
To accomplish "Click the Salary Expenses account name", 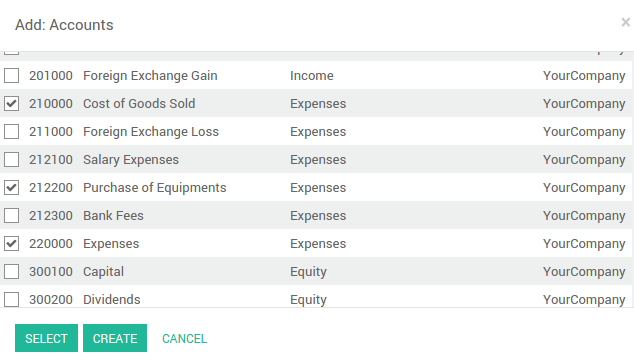I will point(131,160).
